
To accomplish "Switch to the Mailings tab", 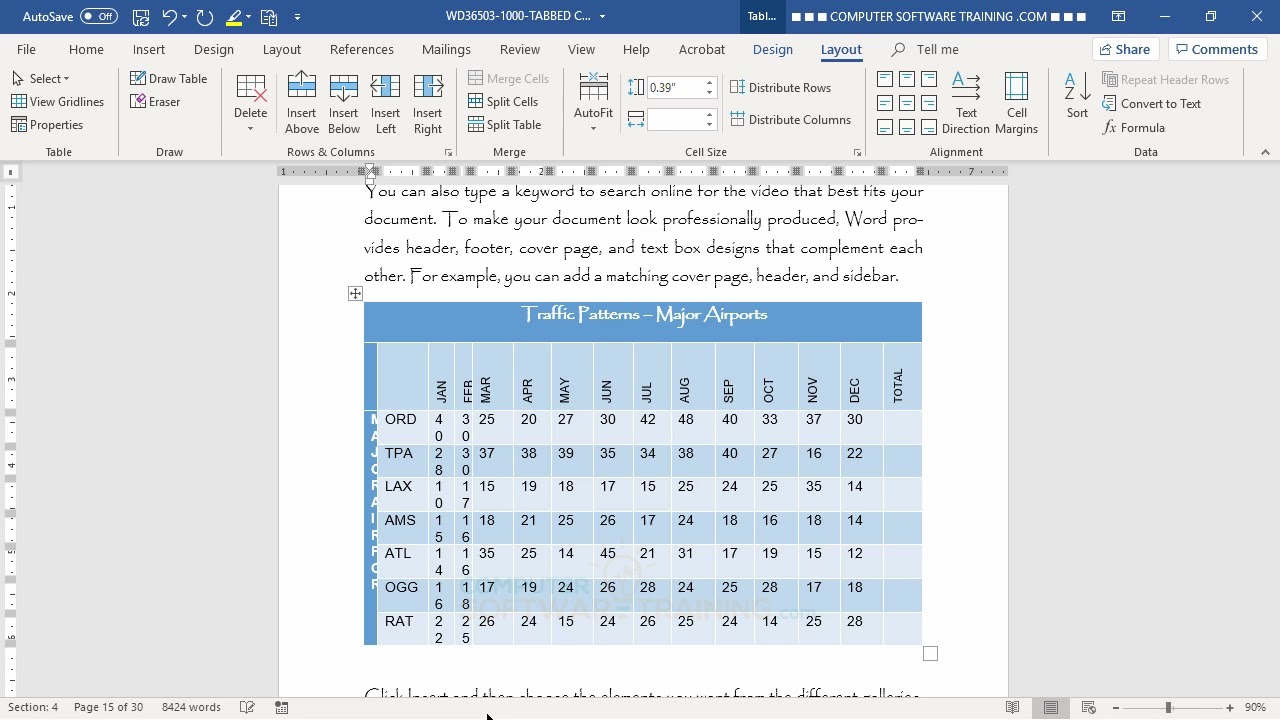I will 446,49.
